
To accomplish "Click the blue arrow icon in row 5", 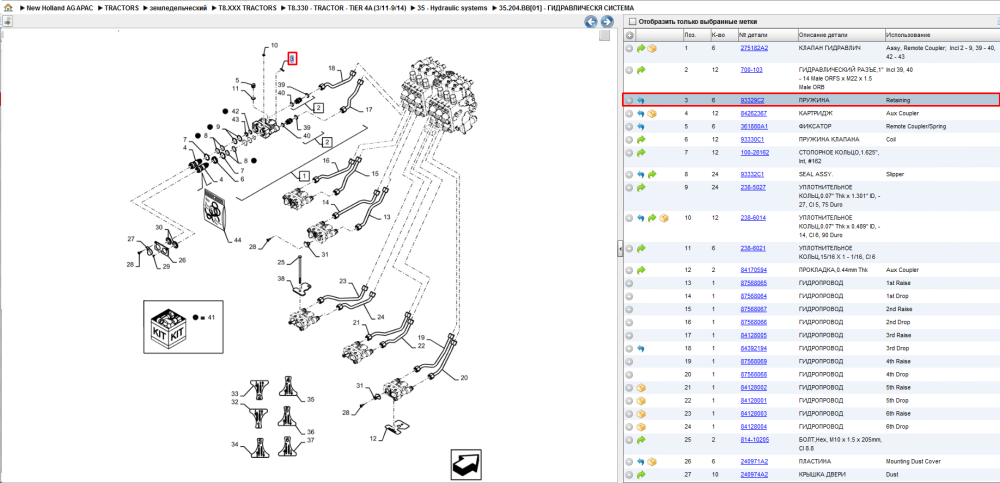I will pos(641,126).
